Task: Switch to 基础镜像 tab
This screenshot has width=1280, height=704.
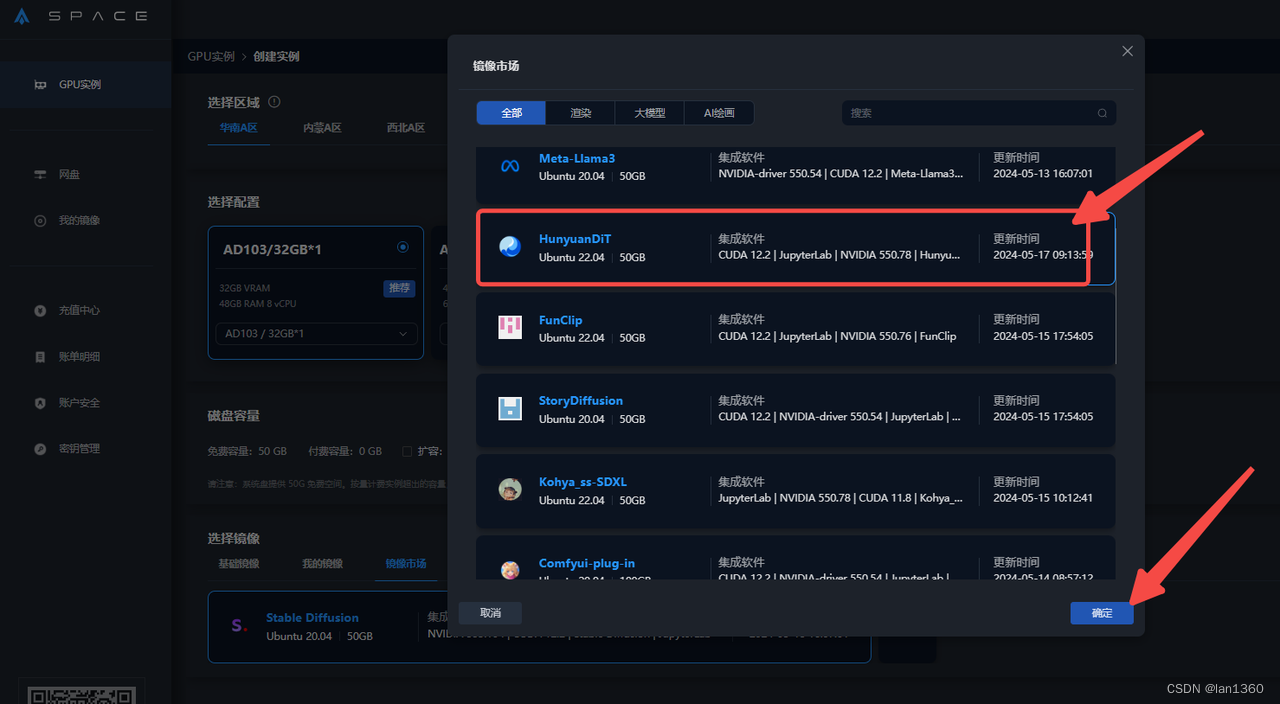Action: pos(239,564)
